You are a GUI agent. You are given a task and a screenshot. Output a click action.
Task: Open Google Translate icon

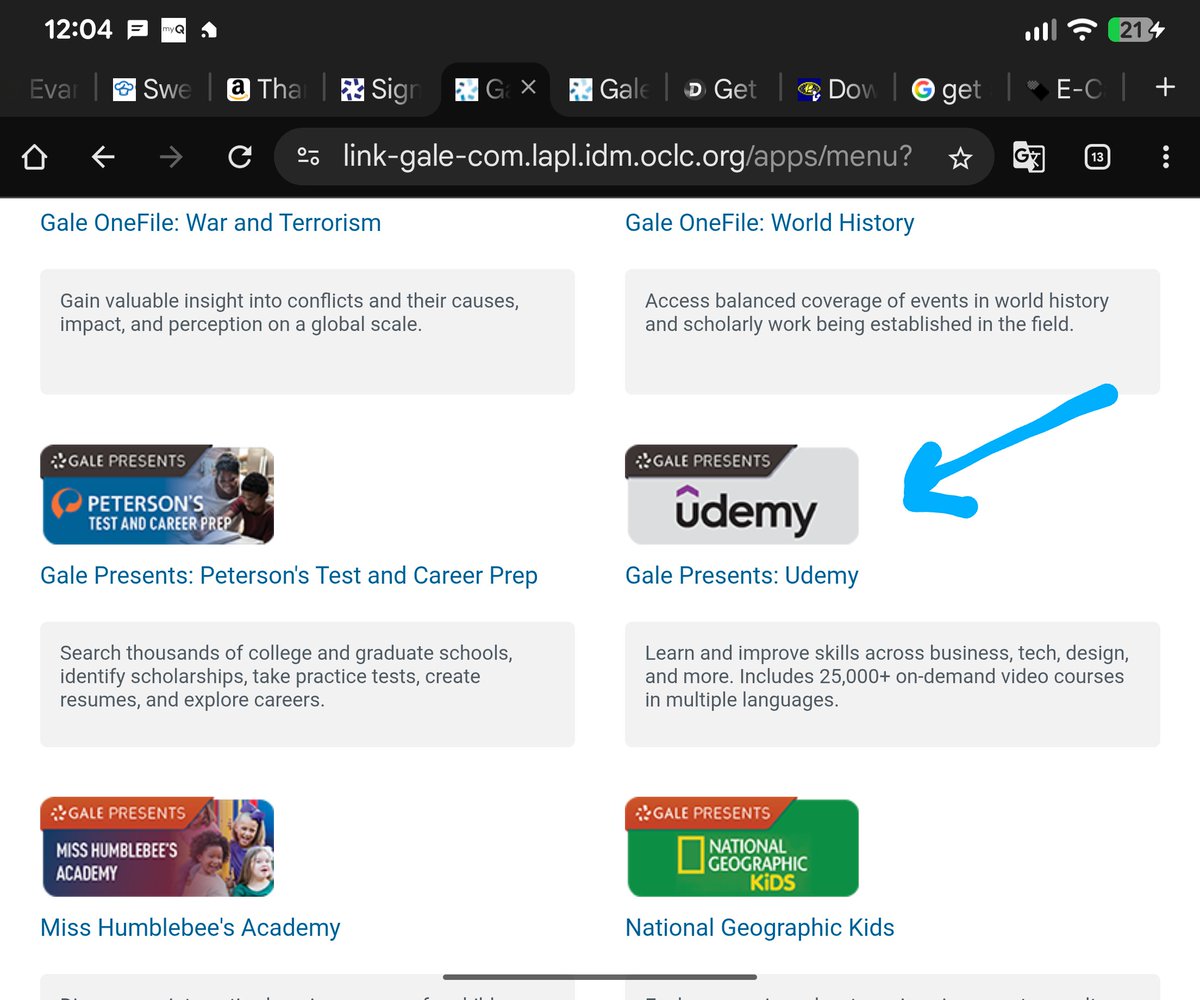1029,157
